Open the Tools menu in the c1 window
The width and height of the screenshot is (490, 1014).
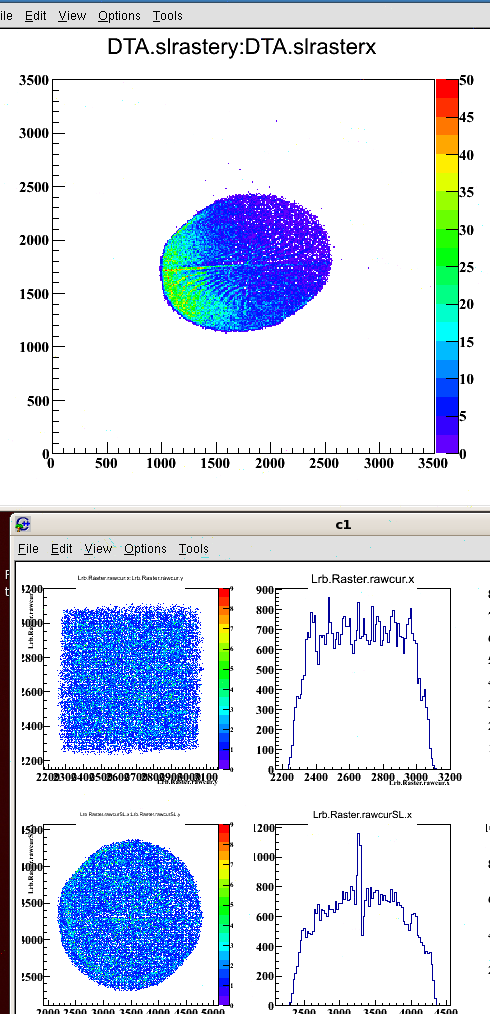click(x=193, y=548)
